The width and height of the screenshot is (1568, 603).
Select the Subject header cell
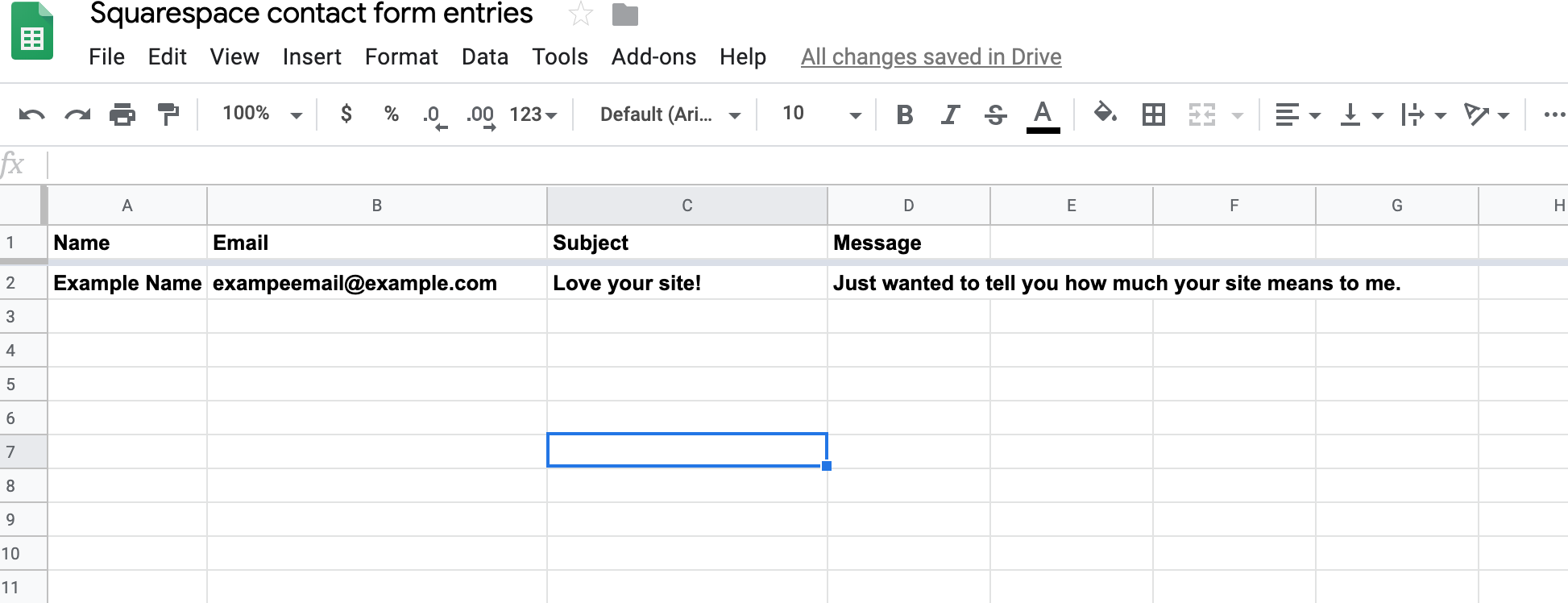pos(687,243)
